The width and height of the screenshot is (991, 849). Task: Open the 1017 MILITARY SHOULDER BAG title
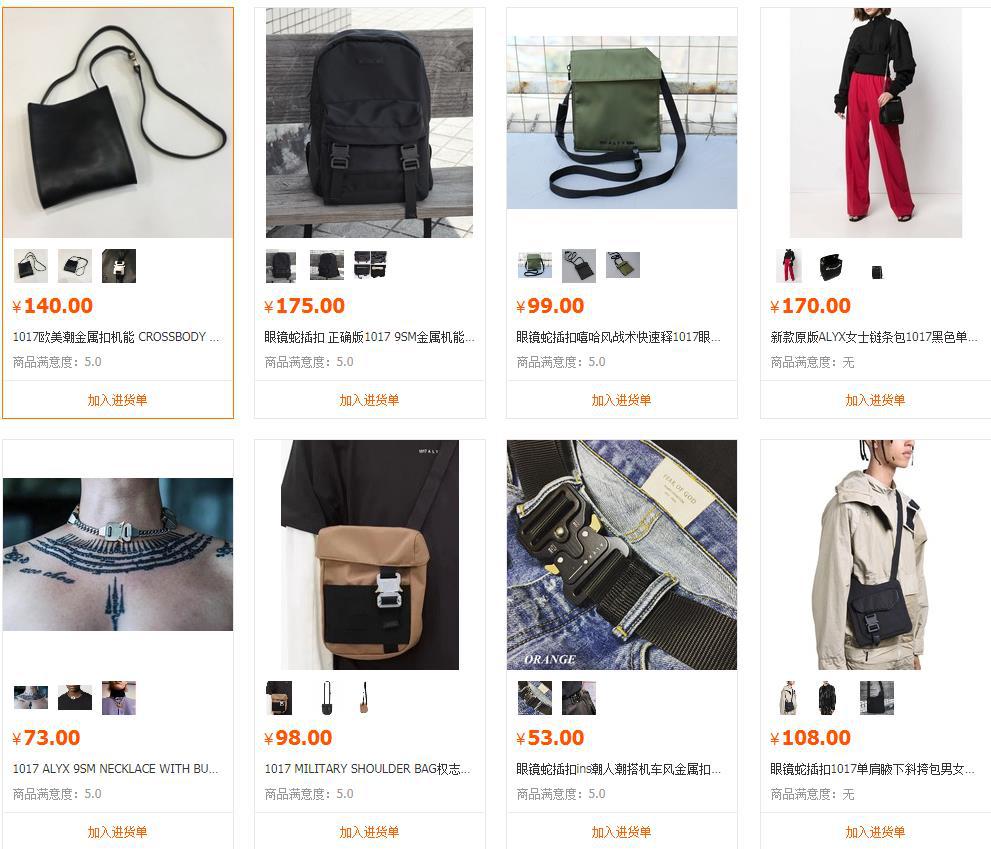pyautogui.click(x=367, y=769)
